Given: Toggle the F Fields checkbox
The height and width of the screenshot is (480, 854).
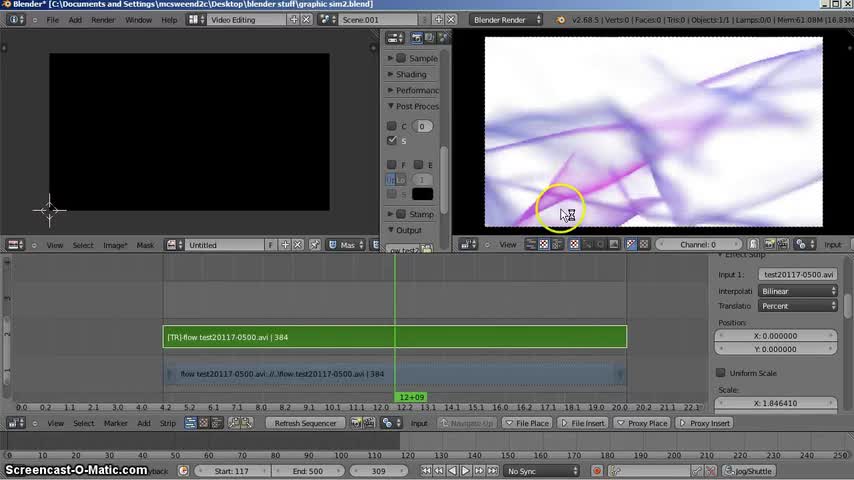Looking at the screenshot, I should pyautogui.click(x=392, y=165).
